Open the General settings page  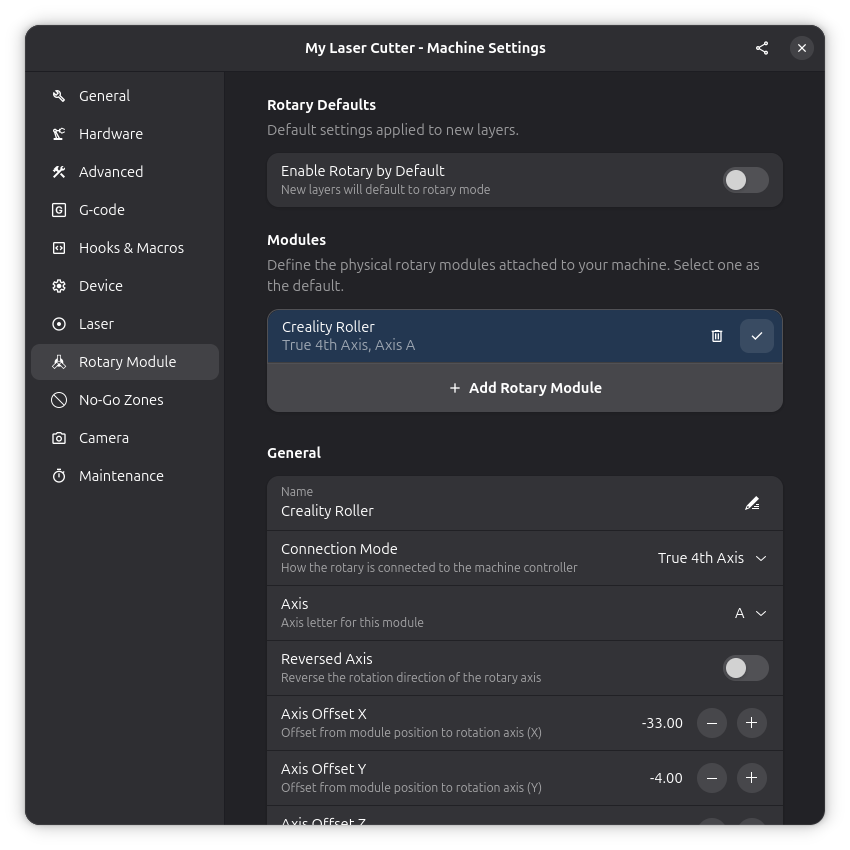(125, 96)
